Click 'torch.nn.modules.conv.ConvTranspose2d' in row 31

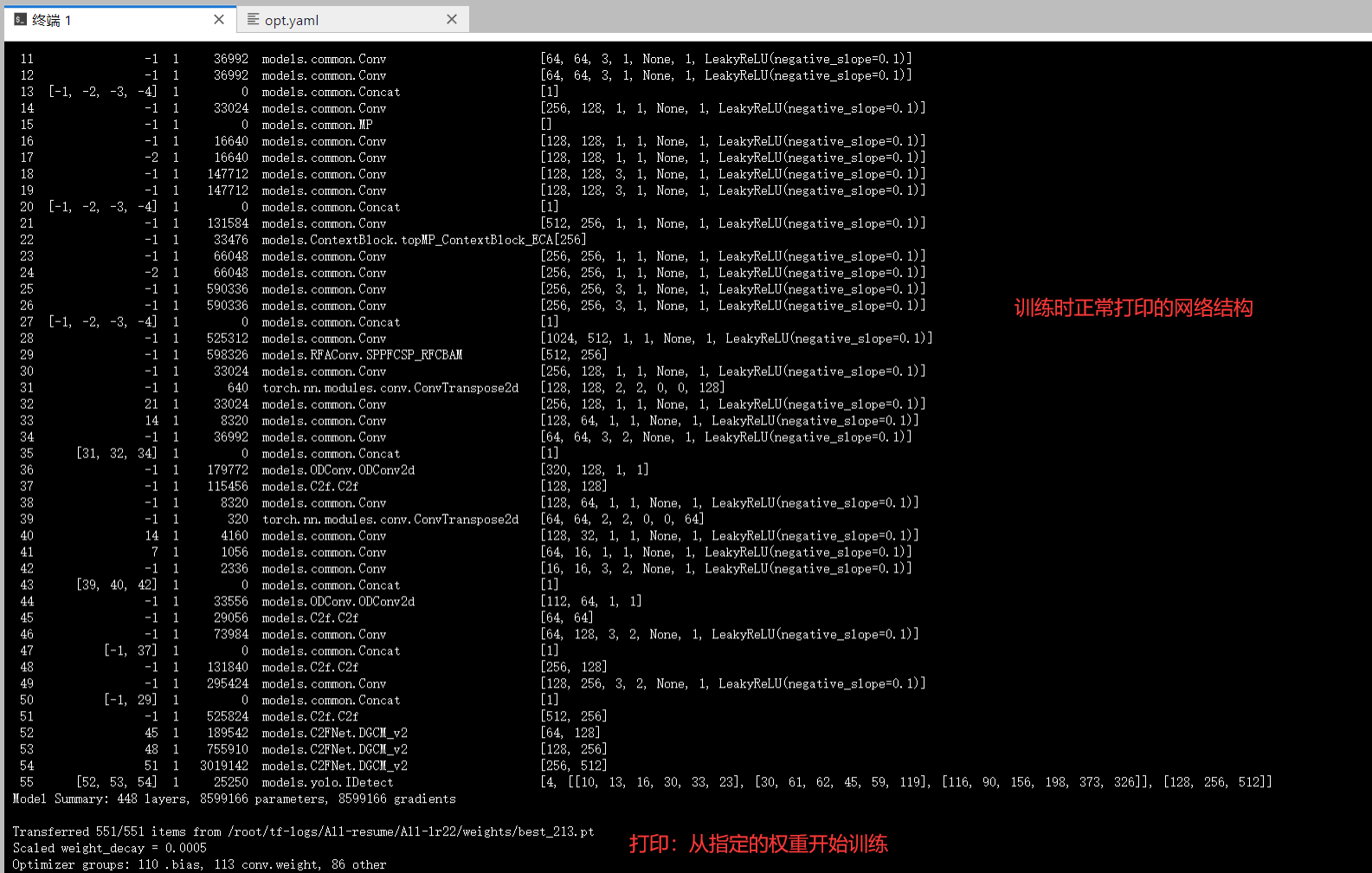coord(390,388)
